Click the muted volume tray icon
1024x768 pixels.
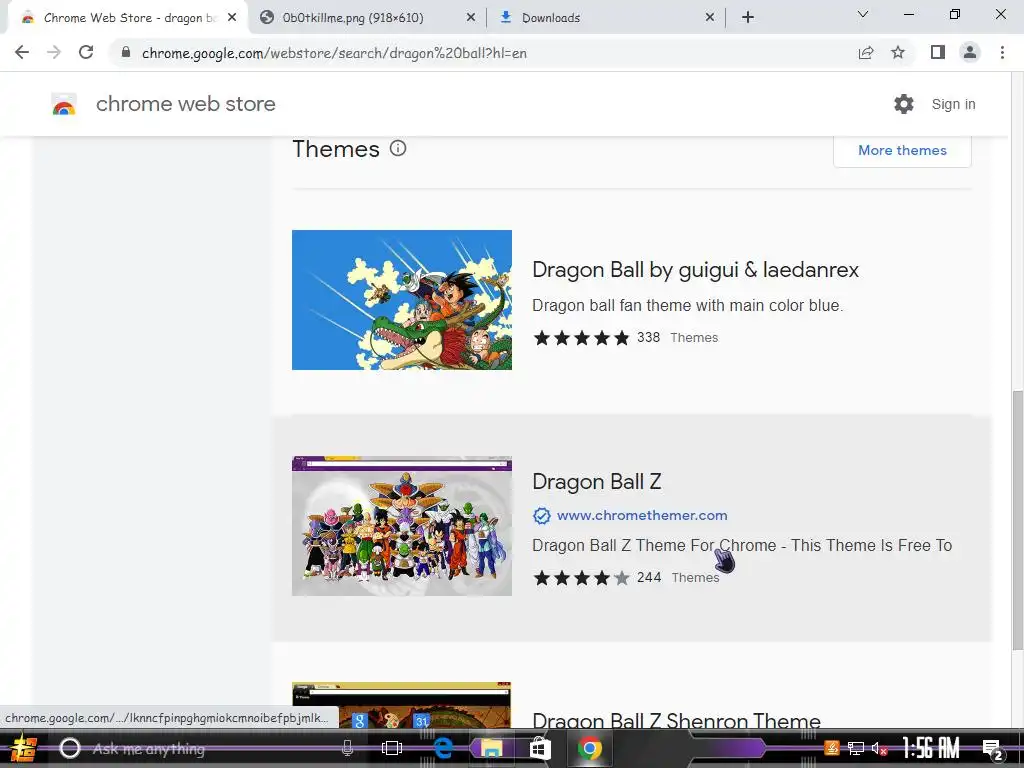pos(879,748)
